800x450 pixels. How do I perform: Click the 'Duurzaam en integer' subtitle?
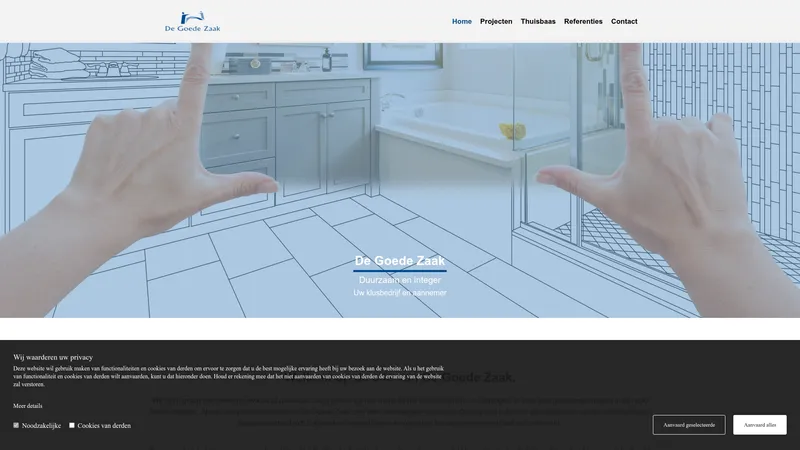click(x=400, y=280)
